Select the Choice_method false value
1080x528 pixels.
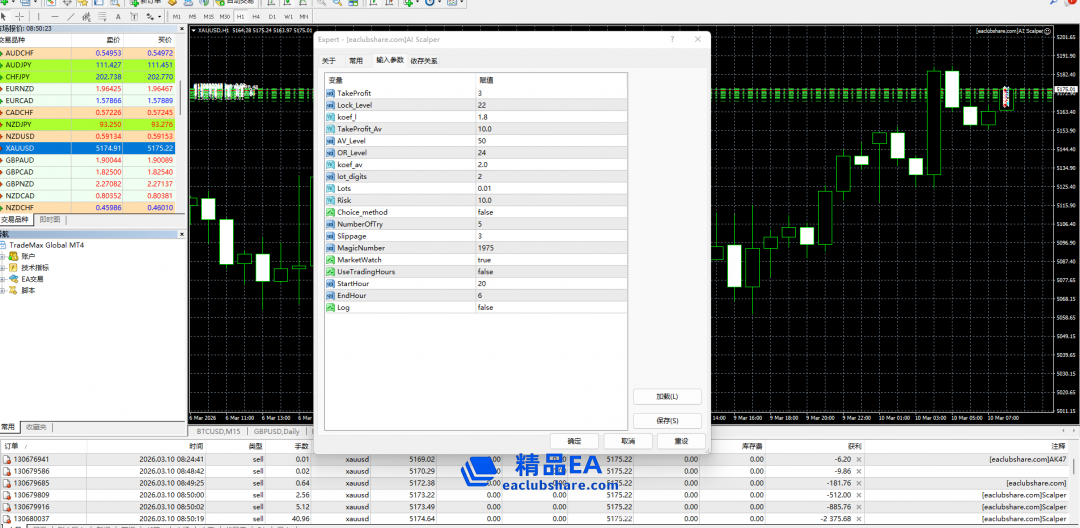pos(485,212)
